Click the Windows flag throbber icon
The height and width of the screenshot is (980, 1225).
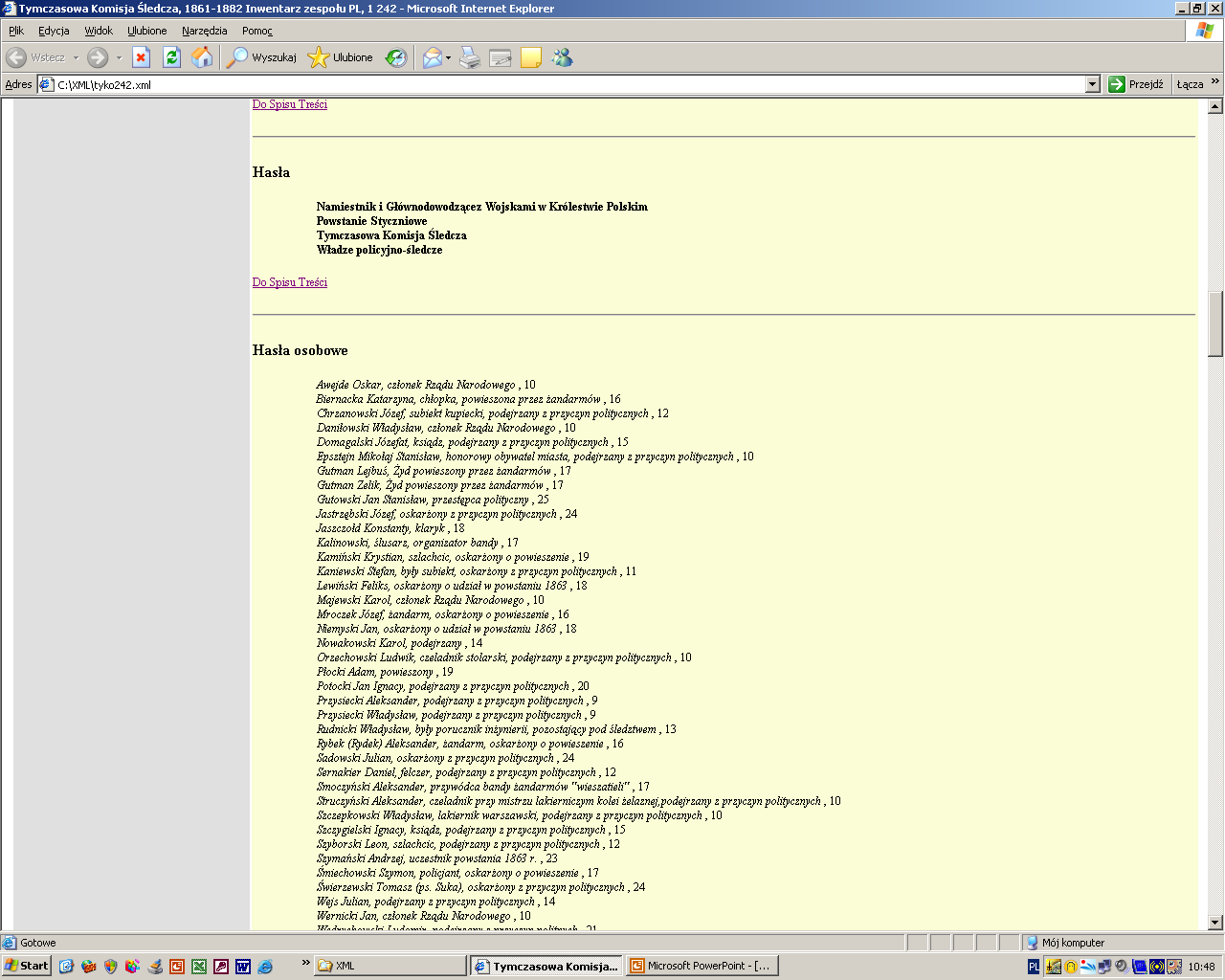[x=1205, y=31]
